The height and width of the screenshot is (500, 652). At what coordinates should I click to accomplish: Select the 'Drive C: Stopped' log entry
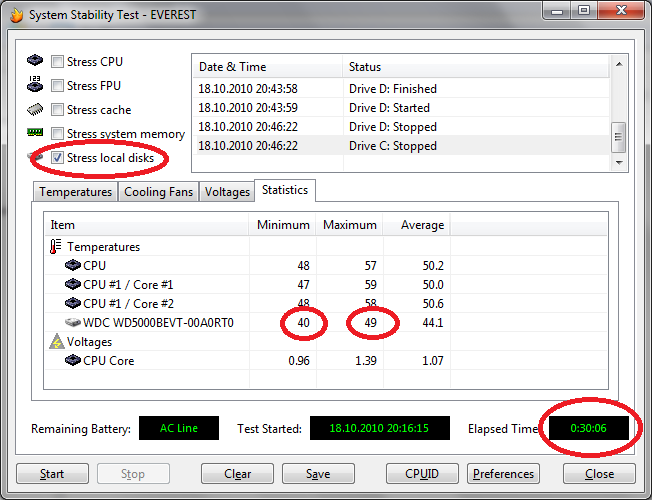[x=401, y=146]
